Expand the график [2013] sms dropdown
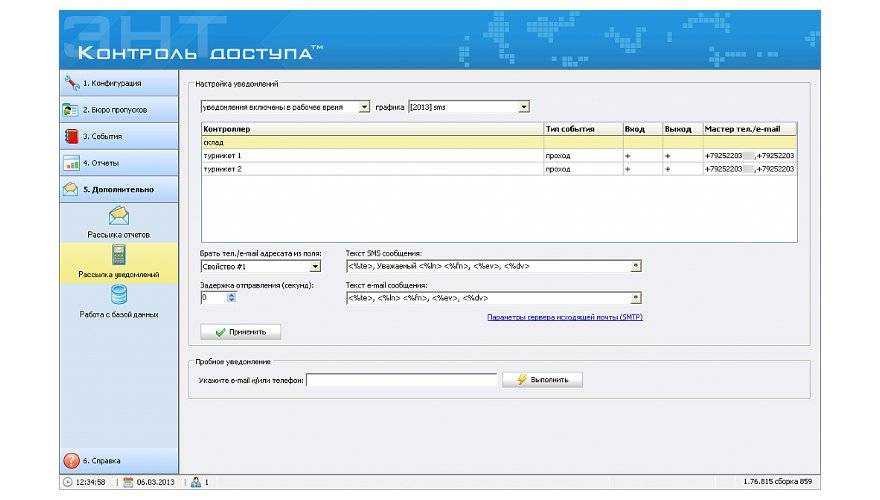880x500 pixels. [x=523, y=107]
